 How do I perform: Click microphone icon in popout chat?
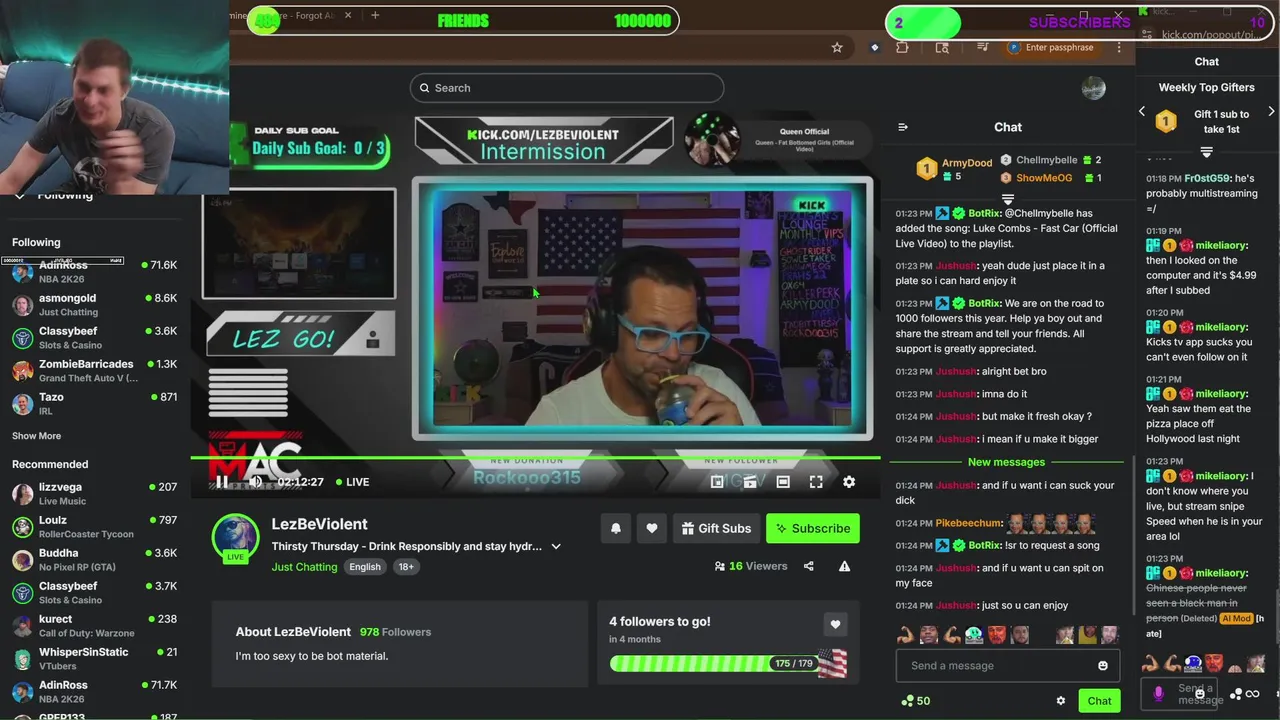(x=1158, y=693)
